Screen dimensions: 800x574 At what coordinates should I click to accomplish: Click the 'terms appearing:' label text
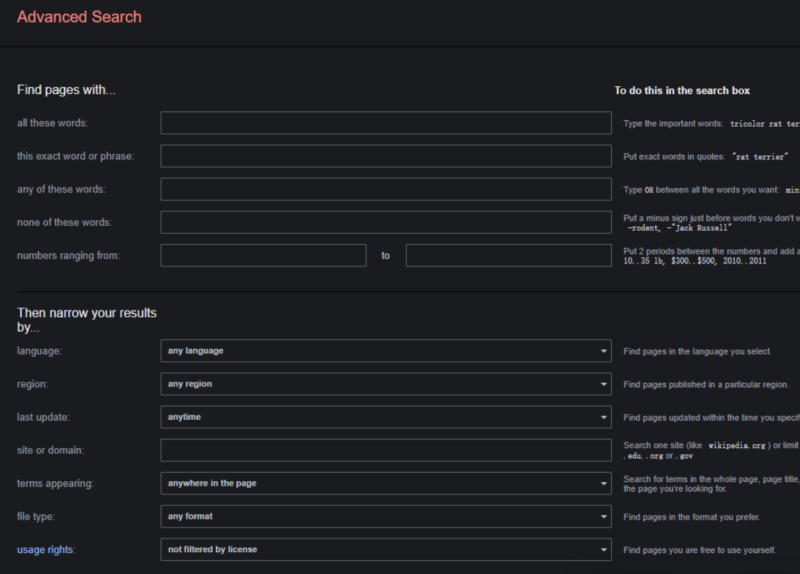tap(55, 484)
